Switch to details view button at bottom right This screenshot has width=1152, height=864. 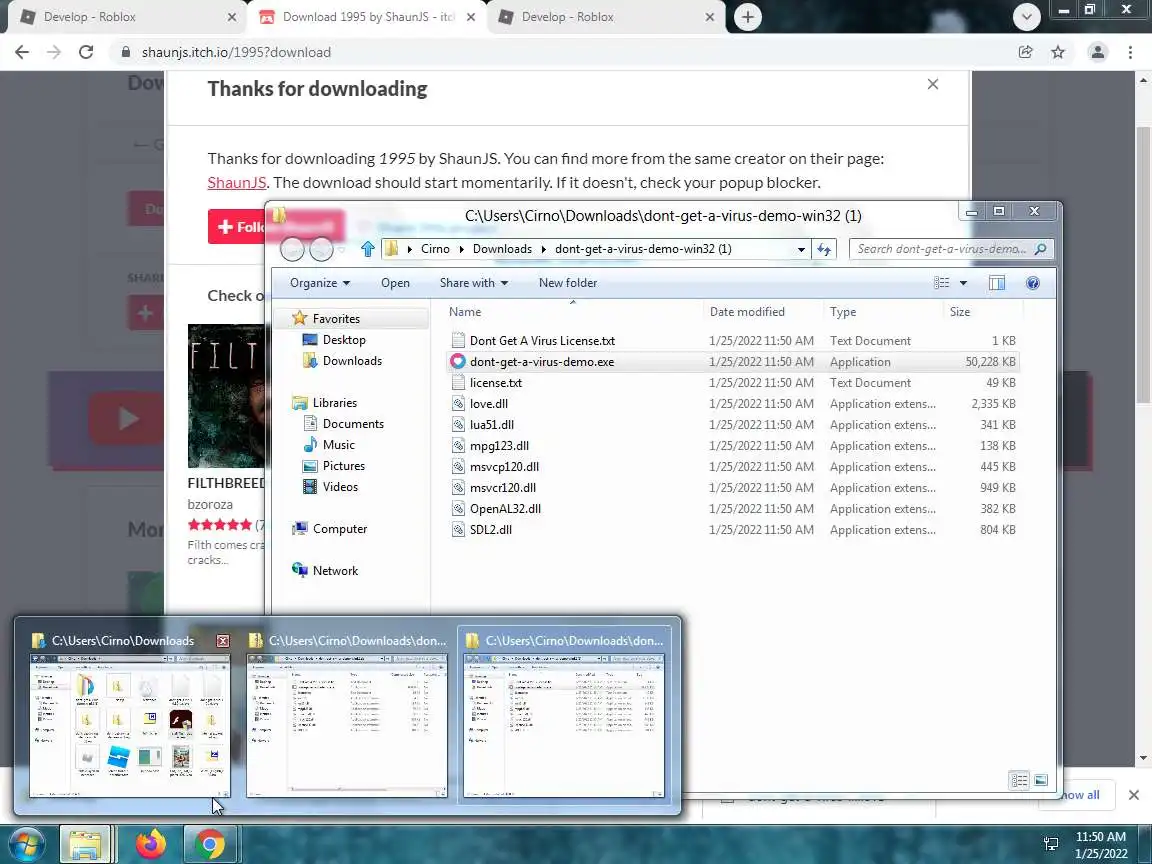coord(1018,780)
